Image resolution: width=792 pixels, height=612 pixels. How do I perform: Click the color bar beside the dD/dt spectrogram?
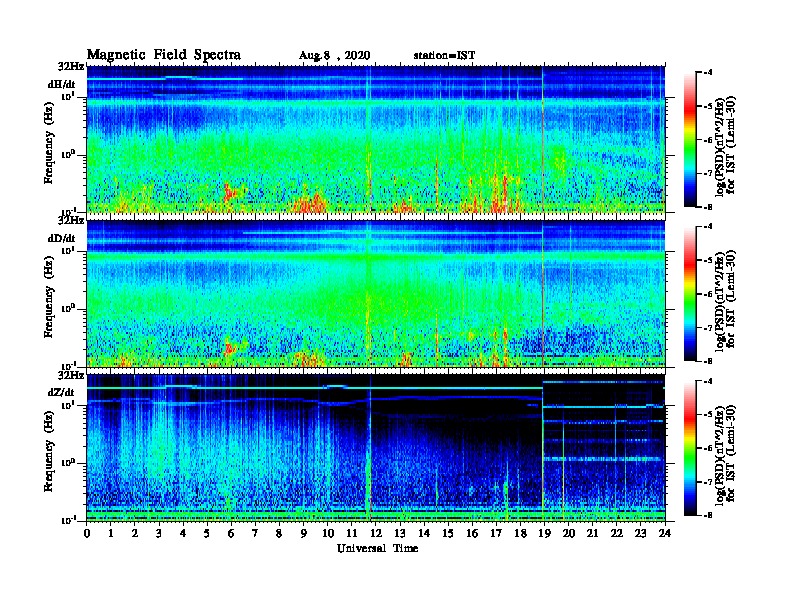click(689, 294)
